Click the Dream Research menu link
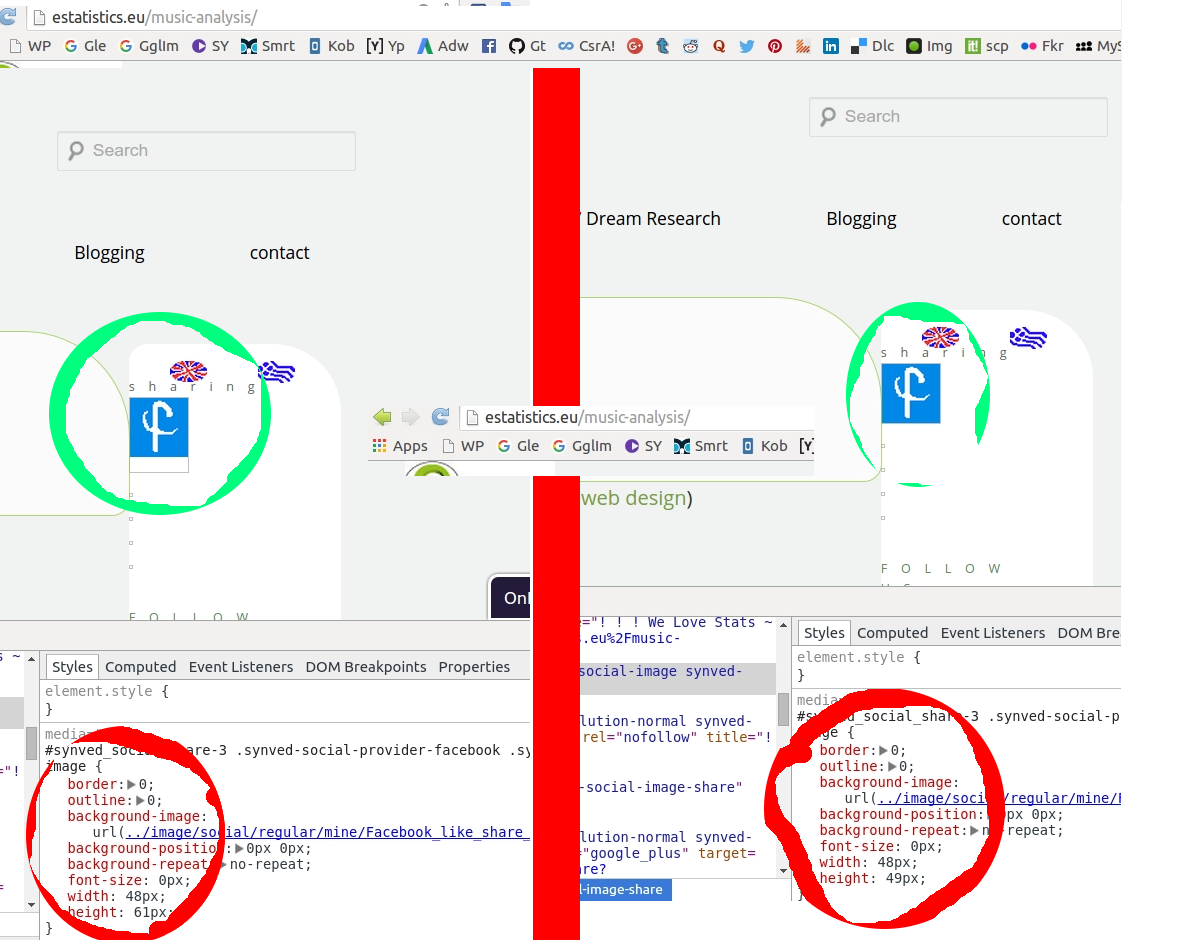 (x=653, y=219)
